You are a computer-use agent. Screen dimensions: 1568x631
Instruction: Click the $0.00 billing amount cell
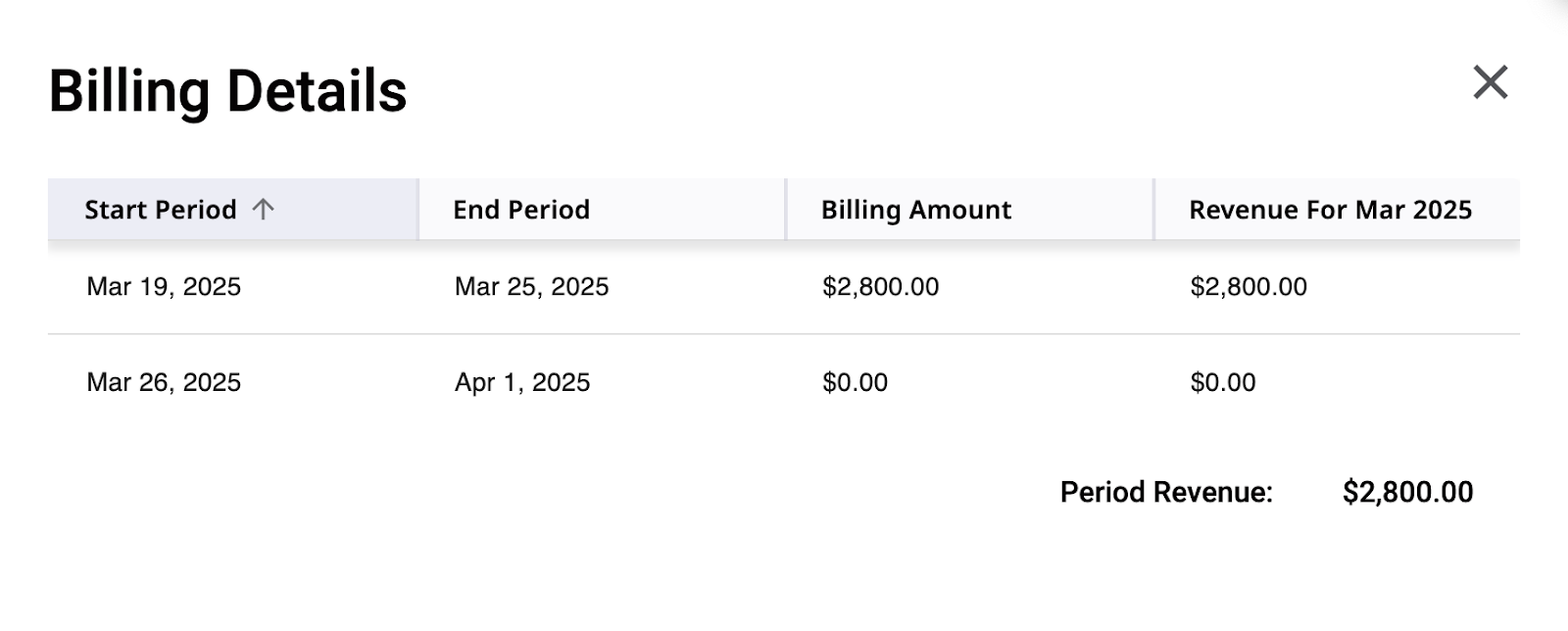(x=855, y=382)
